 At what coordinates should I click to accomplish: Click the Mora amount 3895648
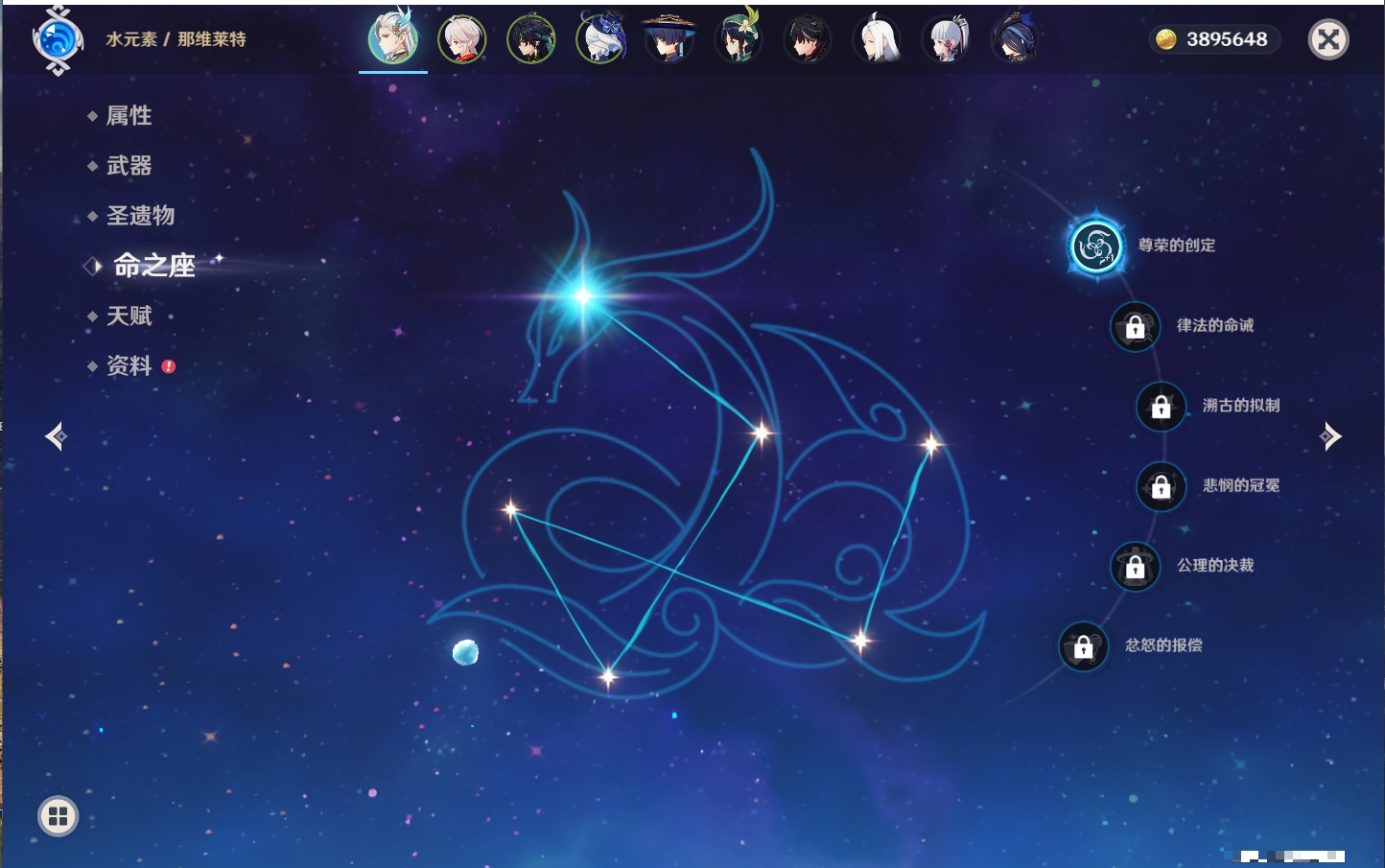(x=1227, y=39)
